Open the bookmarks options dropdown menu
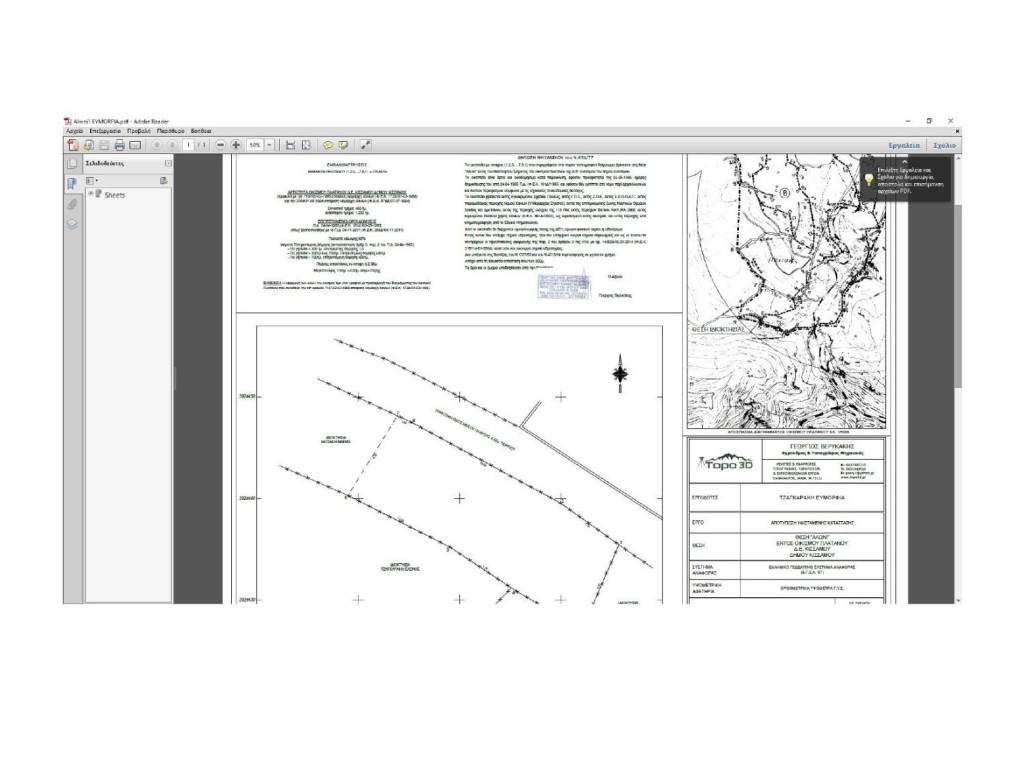1024x768 pixels. point(93,180)
